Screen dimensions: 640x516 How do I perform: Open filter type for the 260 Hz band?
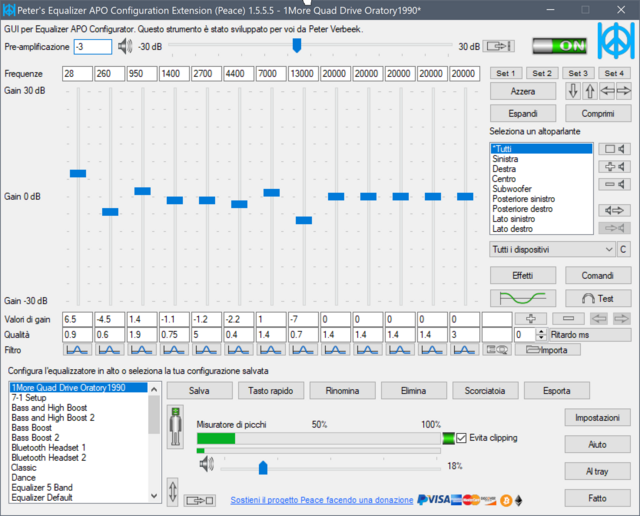[109, 350]
